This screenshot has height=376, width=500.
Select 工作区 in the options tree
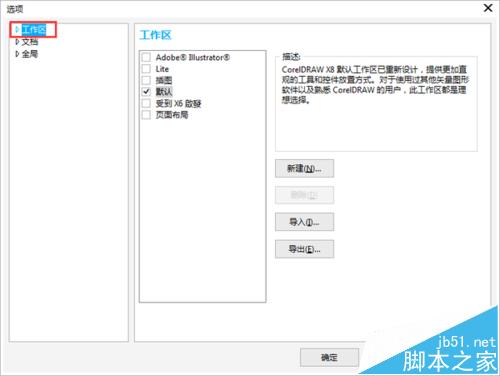[x=34, y=30]
